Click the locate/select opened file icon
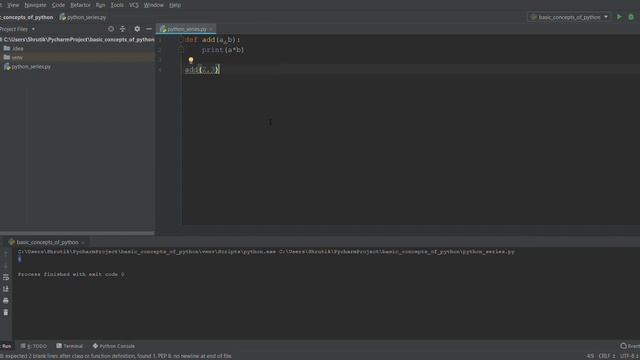This screenshot has height=360, width=640. (x=111, y=29)
